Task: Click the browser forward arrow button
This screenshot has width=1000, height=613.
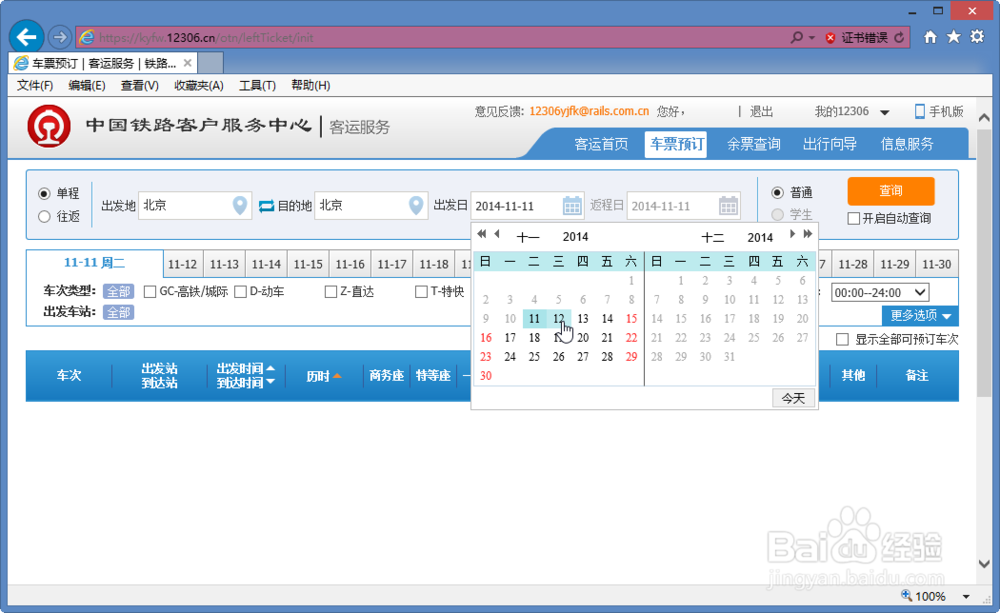Action: [x=59, y=37]
